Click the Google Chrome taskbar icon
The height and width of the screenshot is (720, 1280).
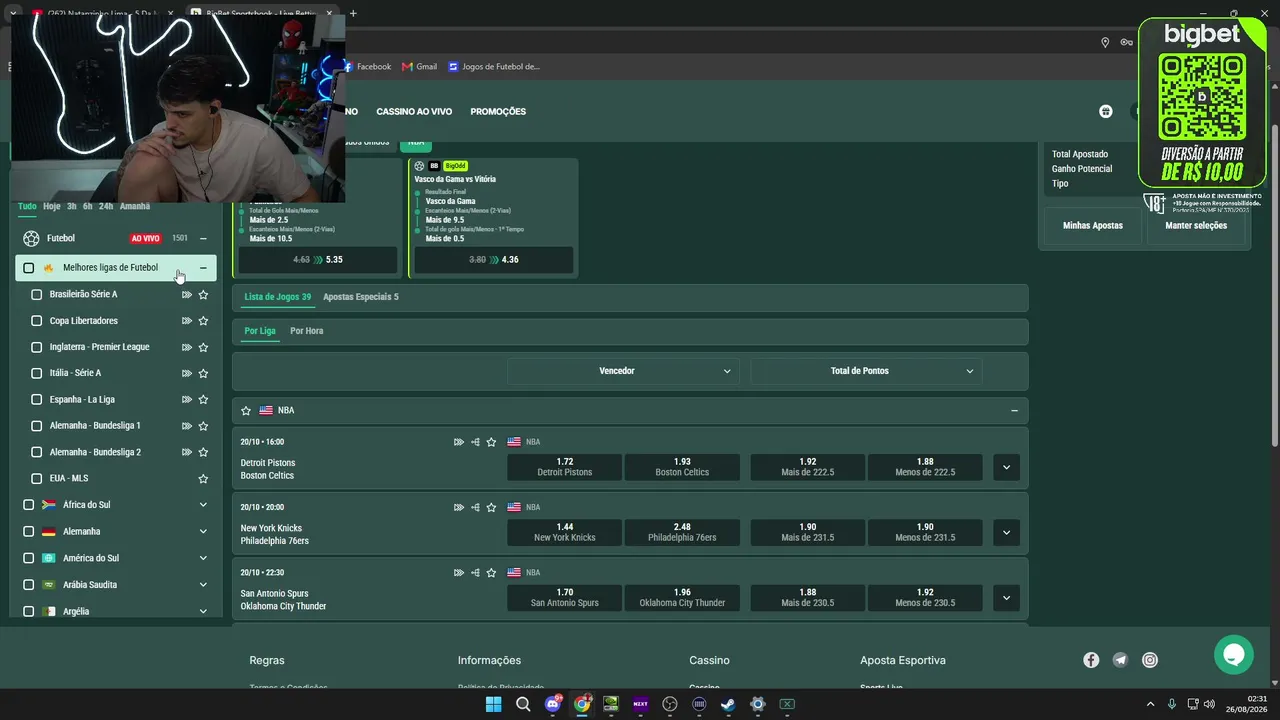click(582, 704)
